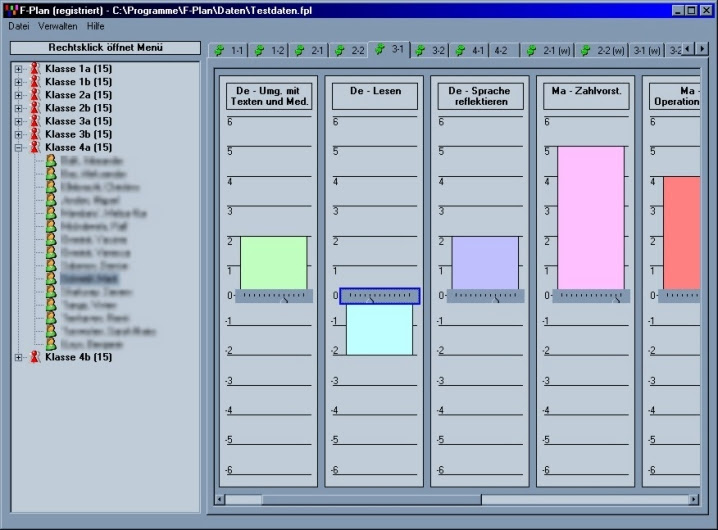Click the De - Sprache reflektieren slider
Image resolution: width=718 pixels, height=530 pixels.
[x=485, y=296]
